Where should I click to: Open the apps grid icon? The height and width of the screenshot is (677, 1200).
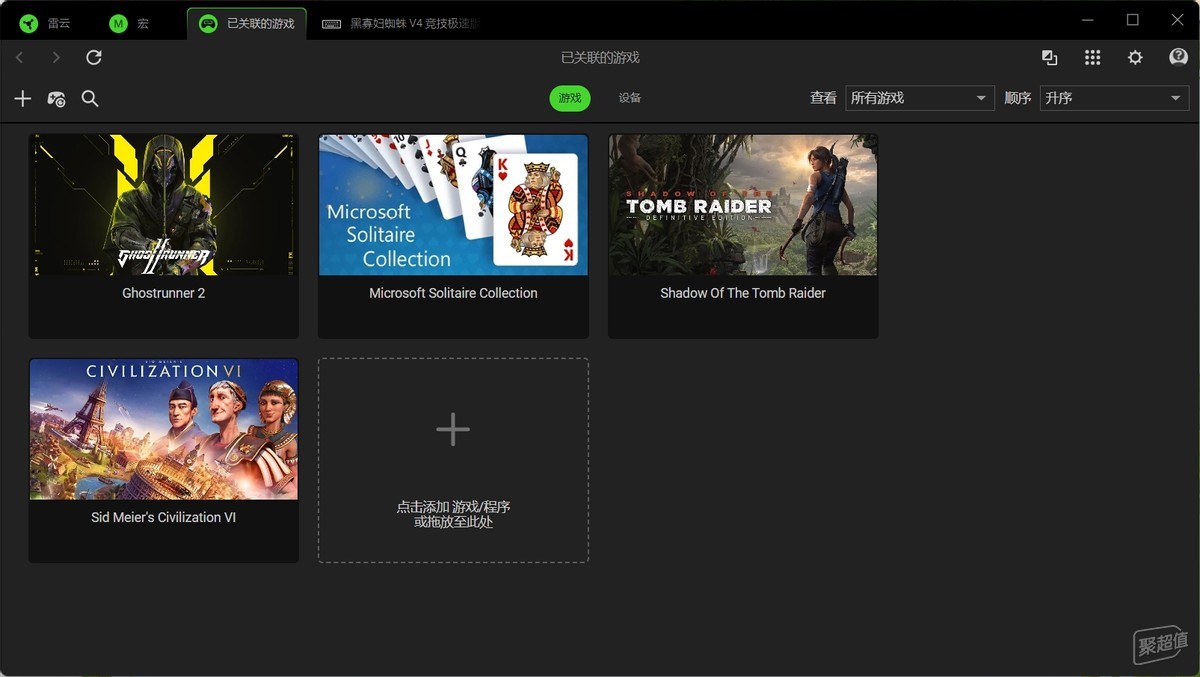point(1092,58)
